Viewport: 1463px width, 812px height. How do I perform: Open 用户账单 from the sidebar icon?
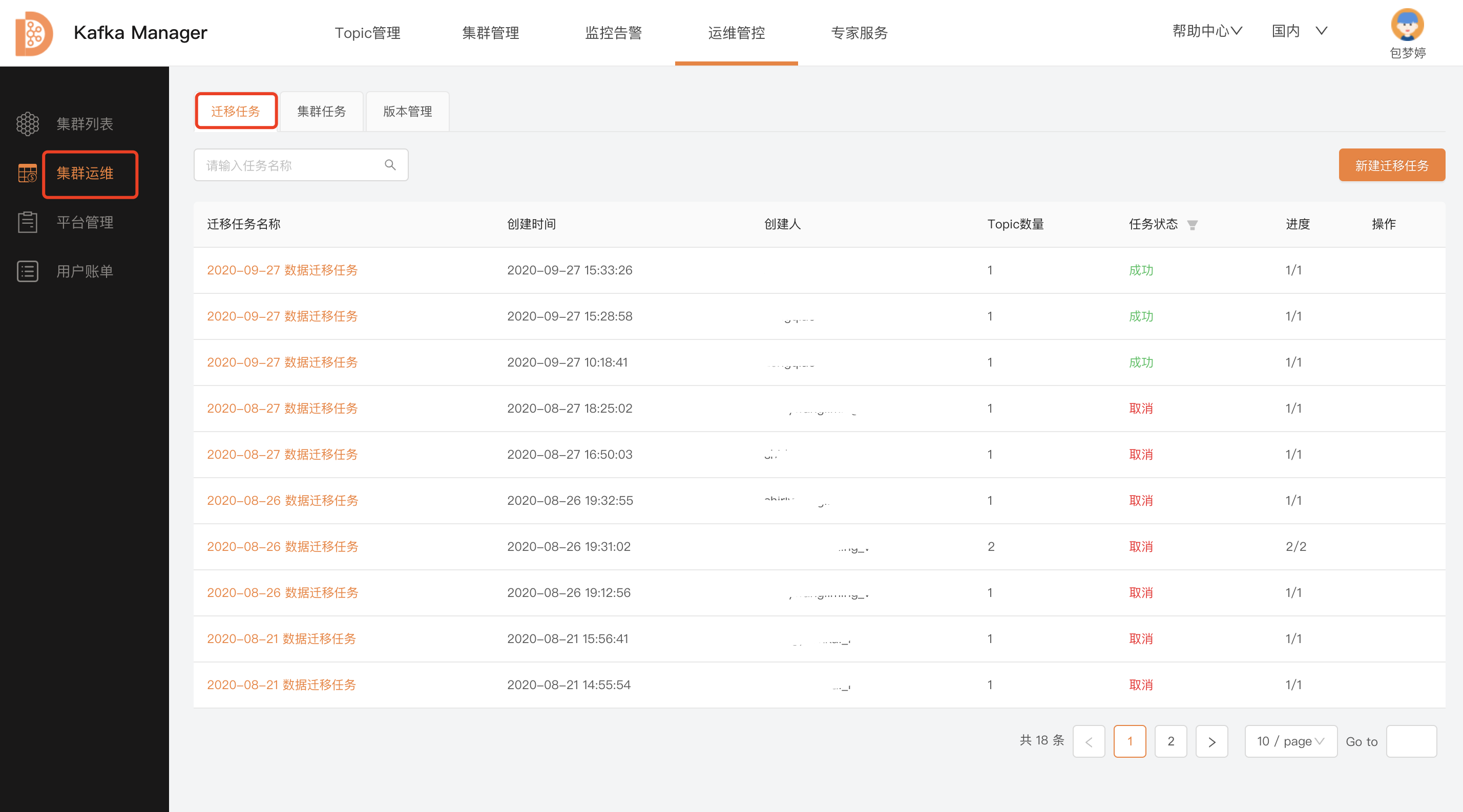coord(27,271)
